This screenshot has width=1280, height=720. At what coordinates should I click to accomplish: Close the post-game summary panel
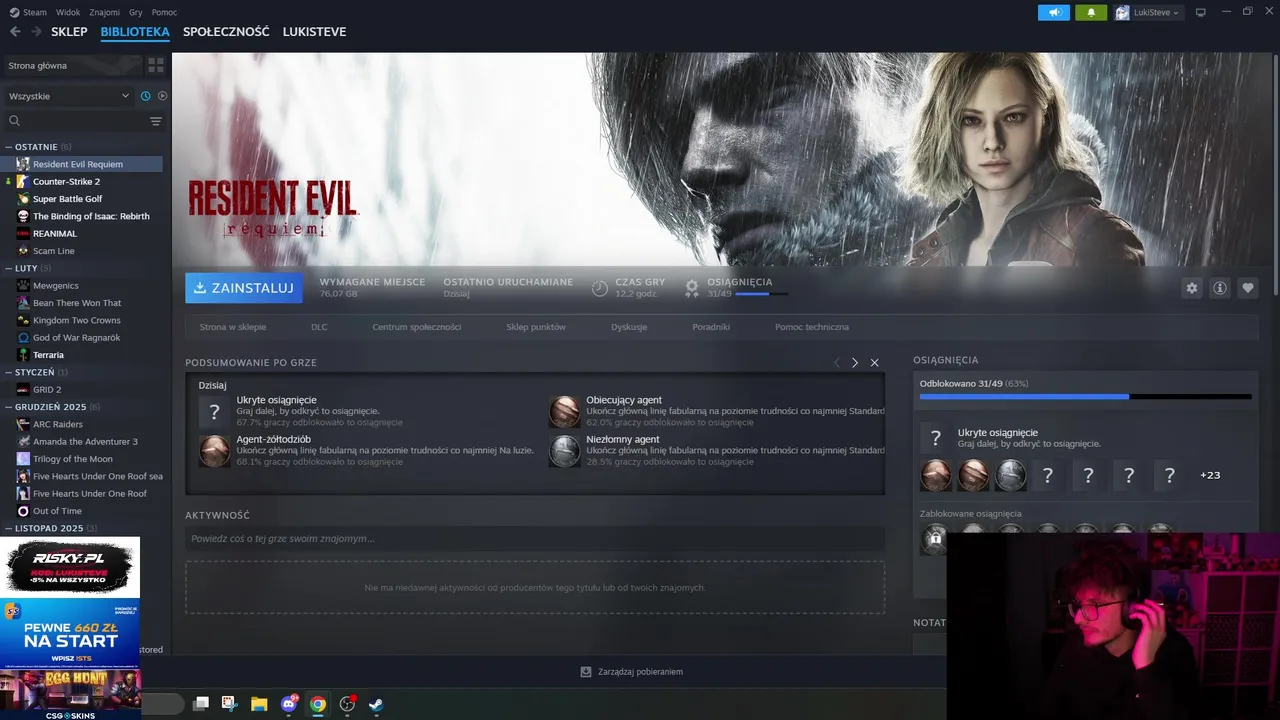874,363
